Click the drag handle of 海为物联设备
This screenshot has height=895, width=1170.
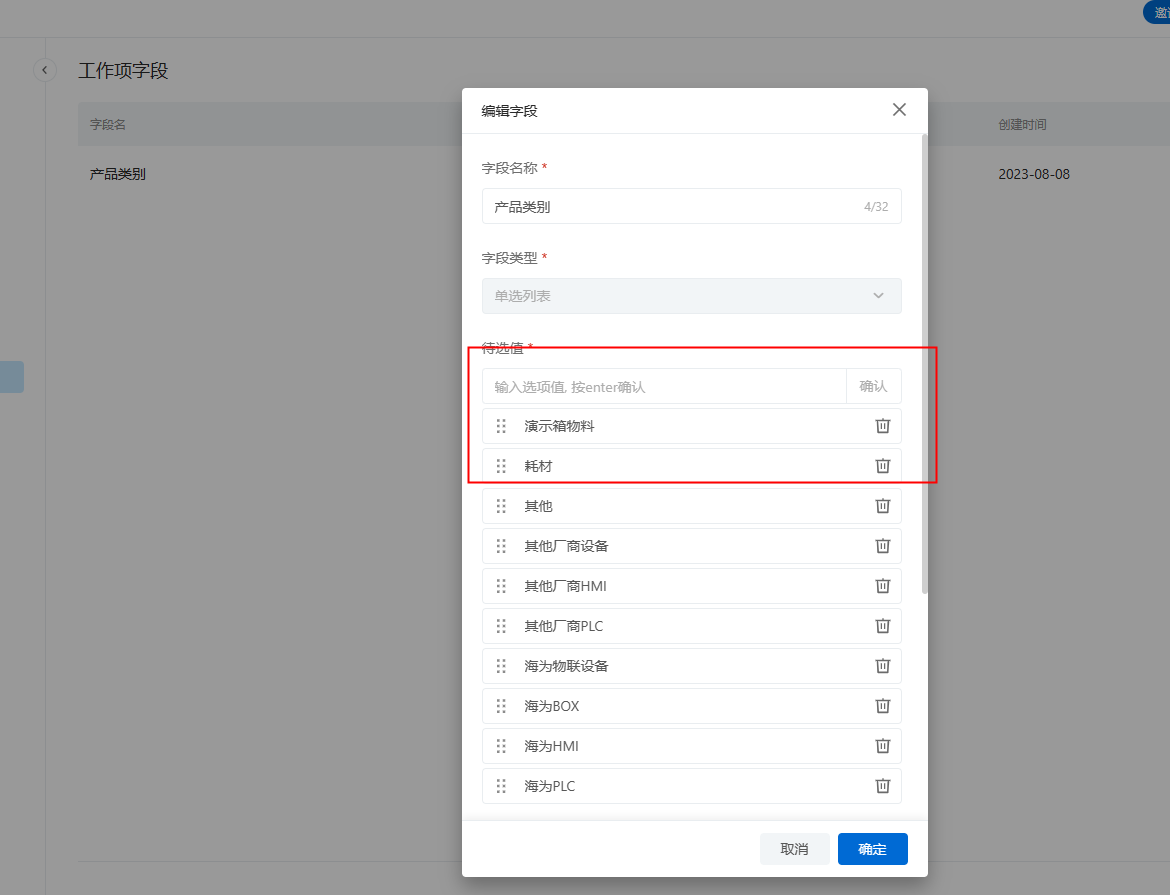tap(501, 666)
